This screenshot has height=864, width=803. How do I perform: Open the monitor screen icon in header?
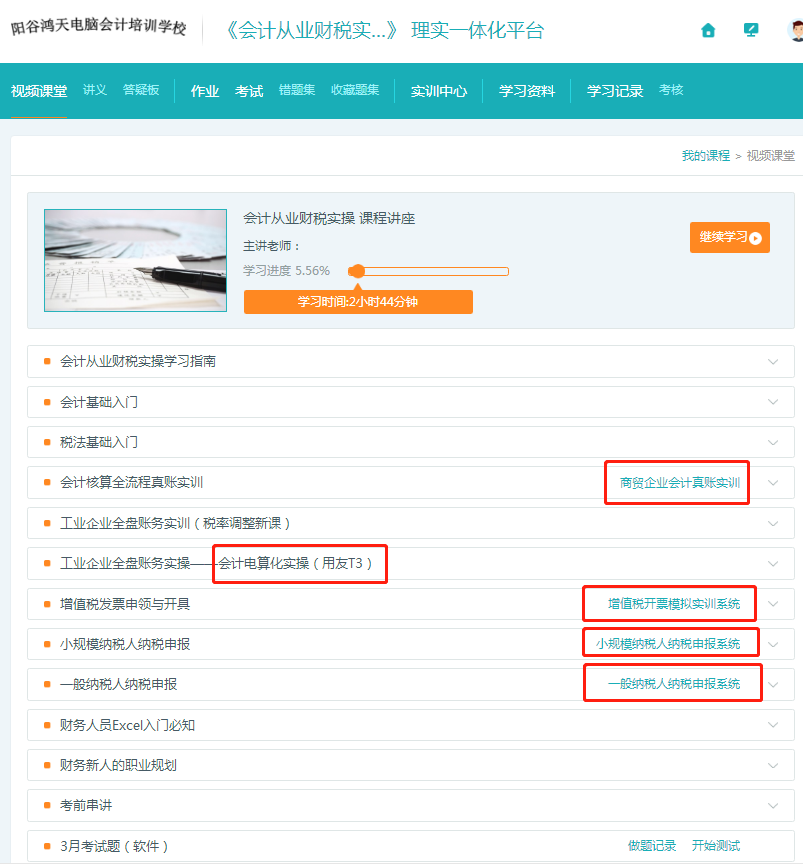tap(751, 30)
